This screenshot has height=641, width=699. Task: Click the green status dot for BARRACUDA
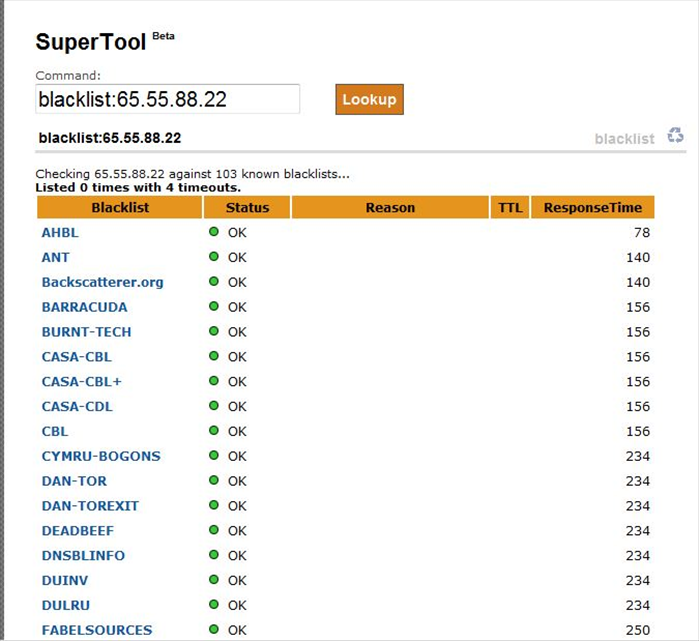click(x=214, y=306)
